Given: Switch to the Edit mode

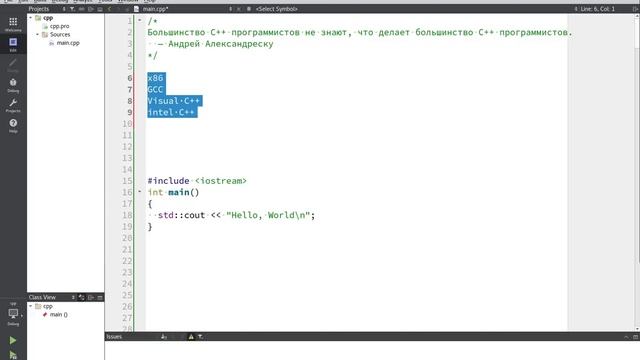Looking at the screenshot, I should 13,44.
